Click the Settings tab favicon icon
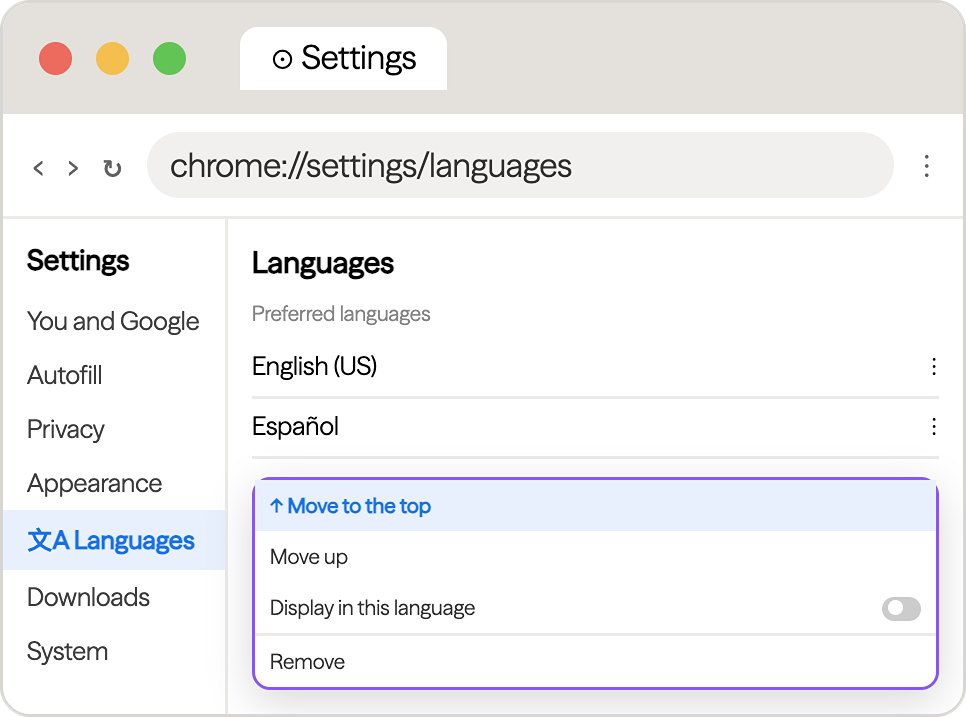966x717 pixels. pyautogui.click(x=282, y=59)
